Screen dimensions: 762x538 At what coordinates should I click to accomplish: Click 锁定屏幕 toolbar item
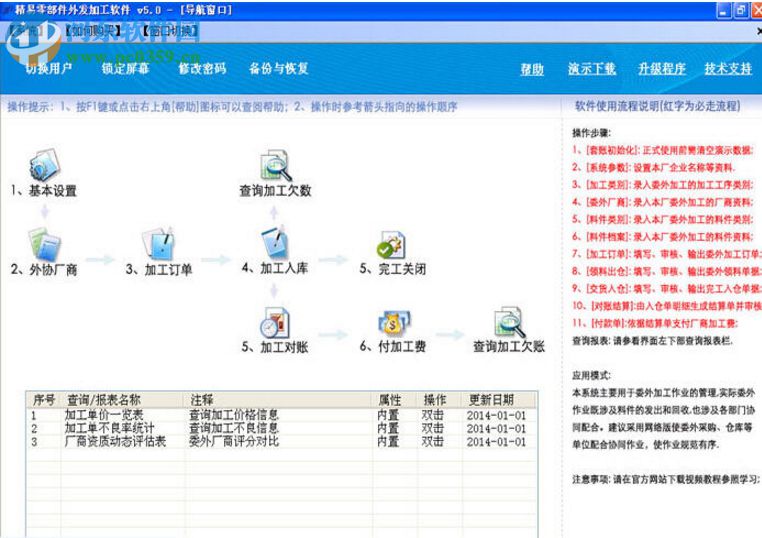pyautogui.click(x=125, y=69)
